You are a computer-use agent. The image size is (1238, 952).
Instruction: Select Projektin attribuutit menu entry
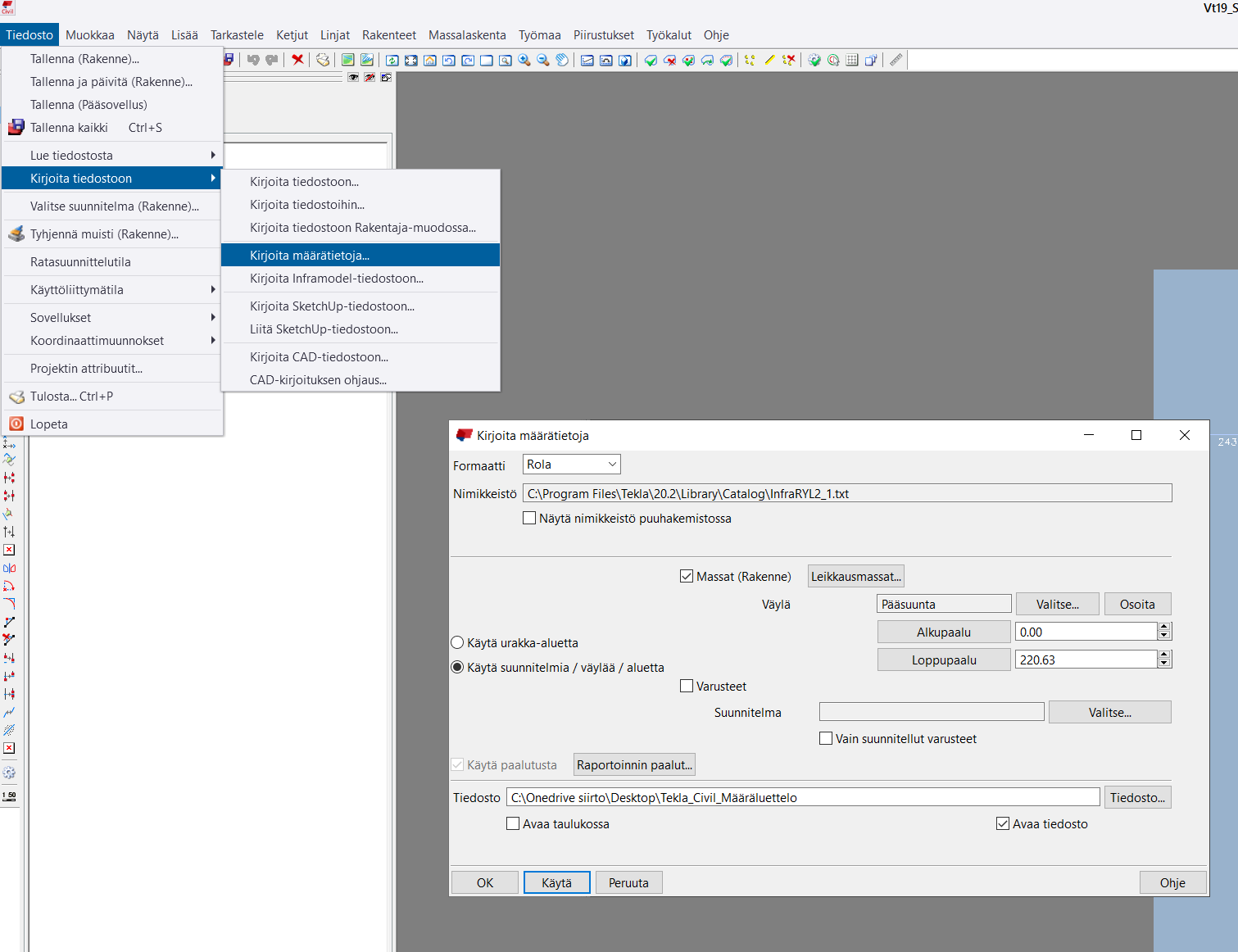(x=113, y=368)
